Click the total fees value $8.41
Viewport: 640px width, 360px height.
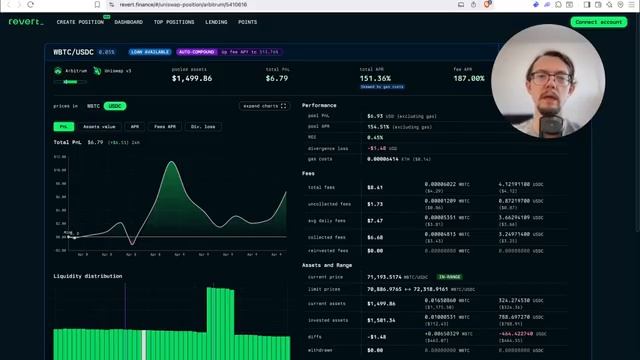(x=375, y=187)
